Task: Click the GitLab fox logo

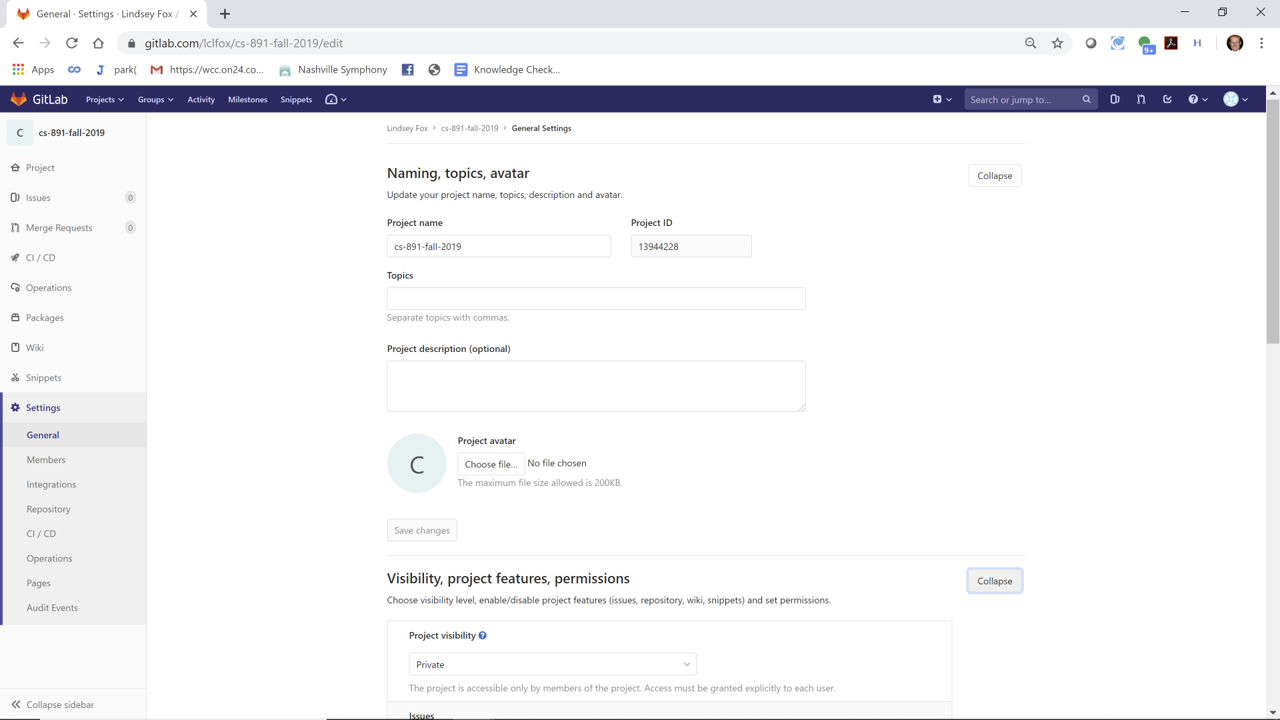Action: 19,99
